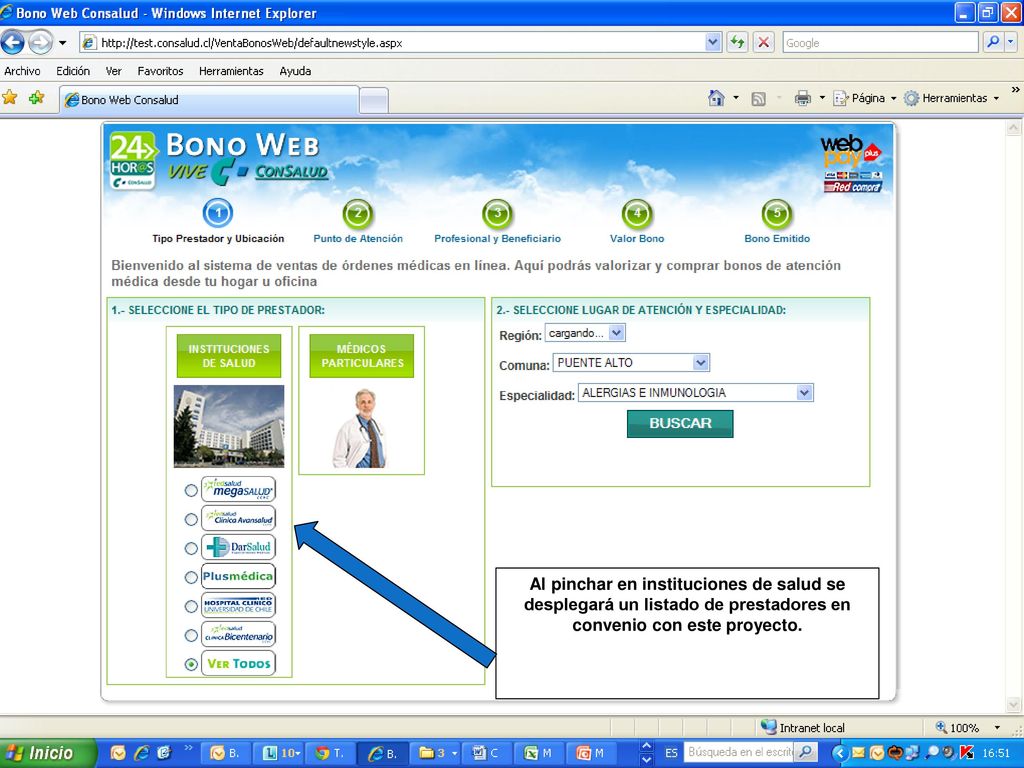Click step 2 circle Punto de Atención
The height and width of the screenshot is (768, 1024).
coord(357,214)
